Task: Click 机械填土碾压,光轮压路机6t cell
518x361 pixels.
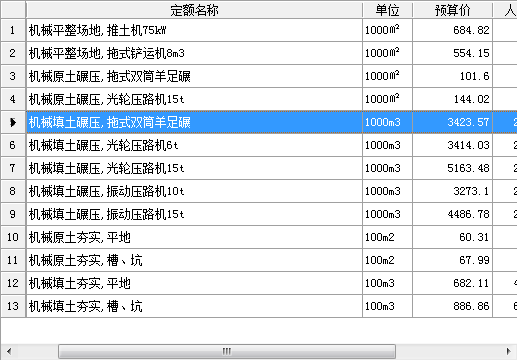Action: [194, 145]
